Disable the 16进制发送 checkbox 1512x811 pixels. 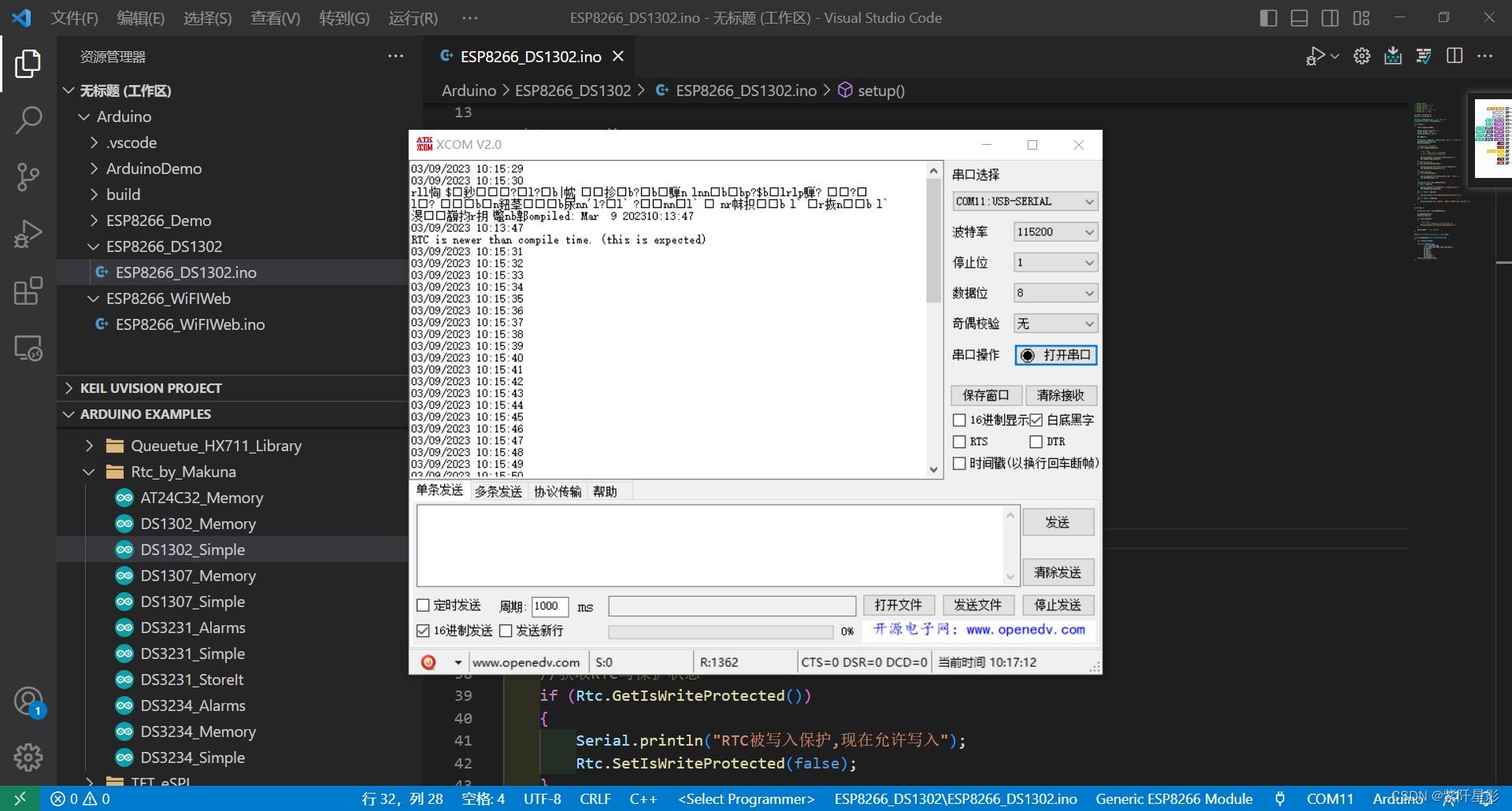pos(423,630)
